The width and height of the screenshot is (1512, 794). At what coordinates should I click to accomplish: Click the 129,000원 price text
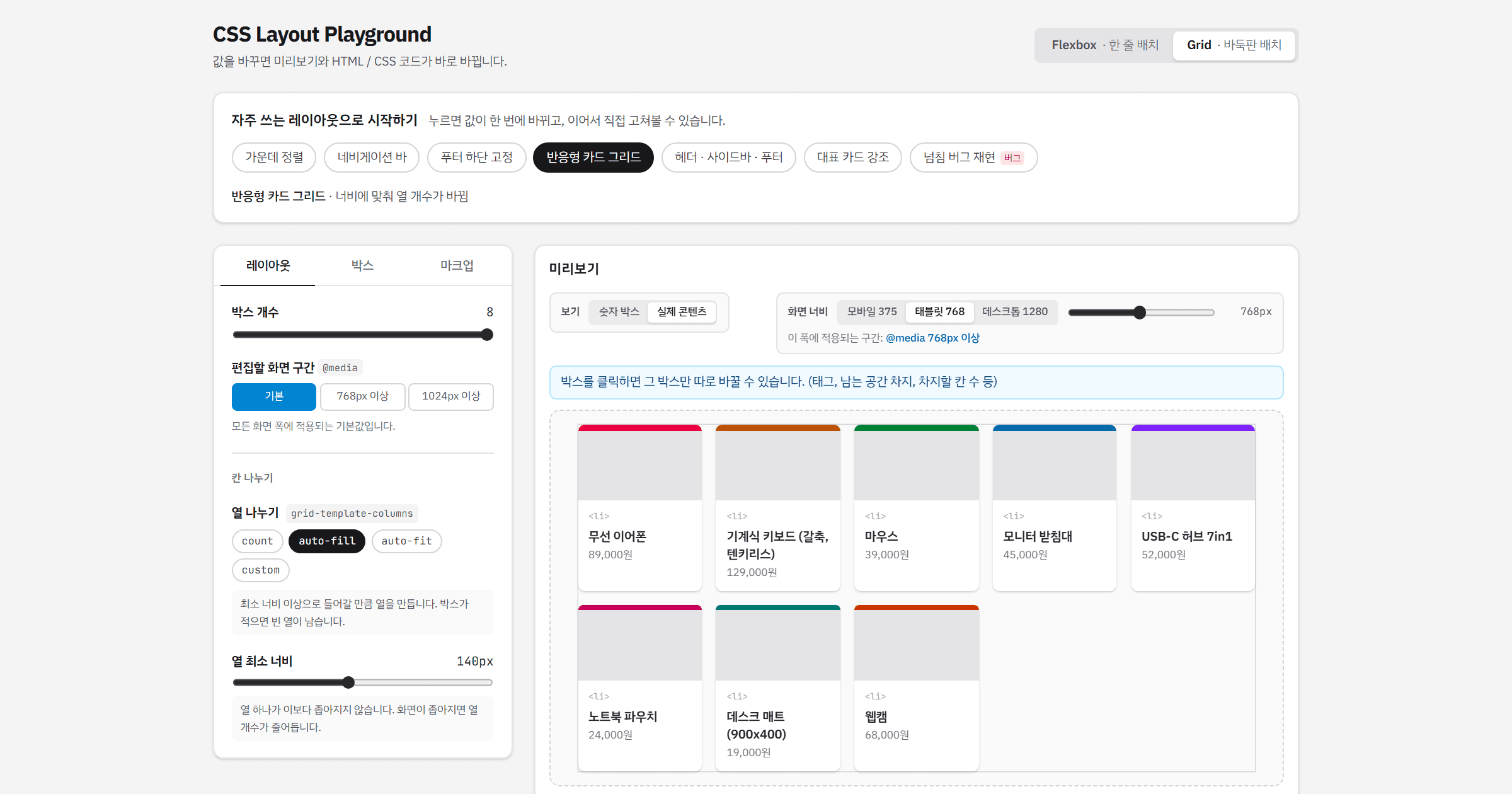coord(752,572)
